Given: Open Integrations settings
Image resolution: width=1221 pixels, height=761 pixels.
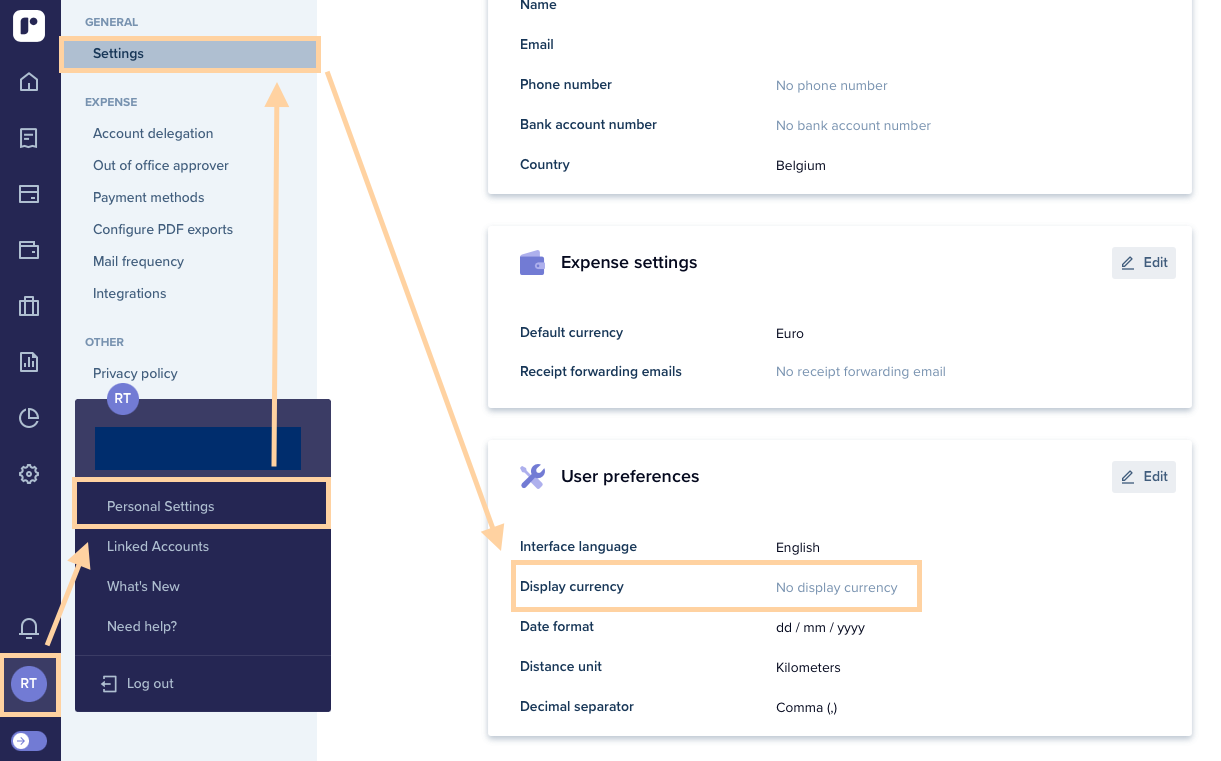Looking at the screenshot, I should coord(130,293).
